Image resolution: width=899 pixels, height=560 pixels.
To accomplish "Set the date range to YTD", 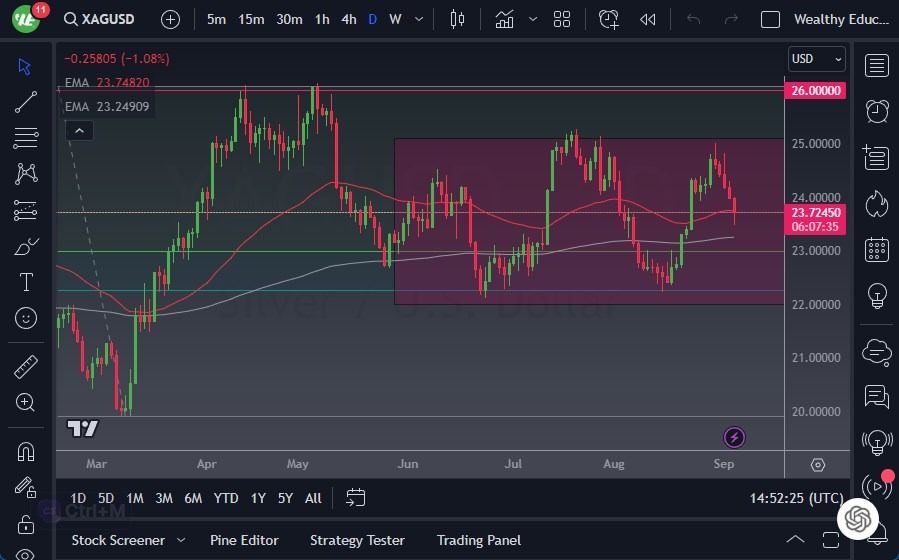I will pos(226,498).
